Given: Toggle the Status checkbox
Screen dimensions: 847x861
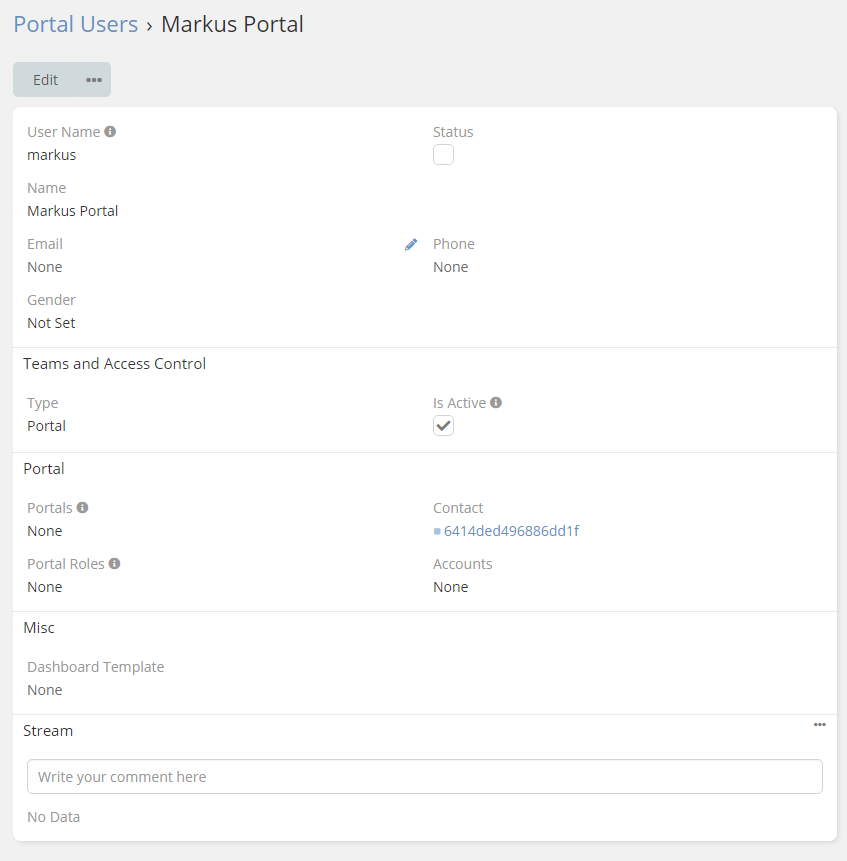Looking at the screenshot, I should point(443,155).
